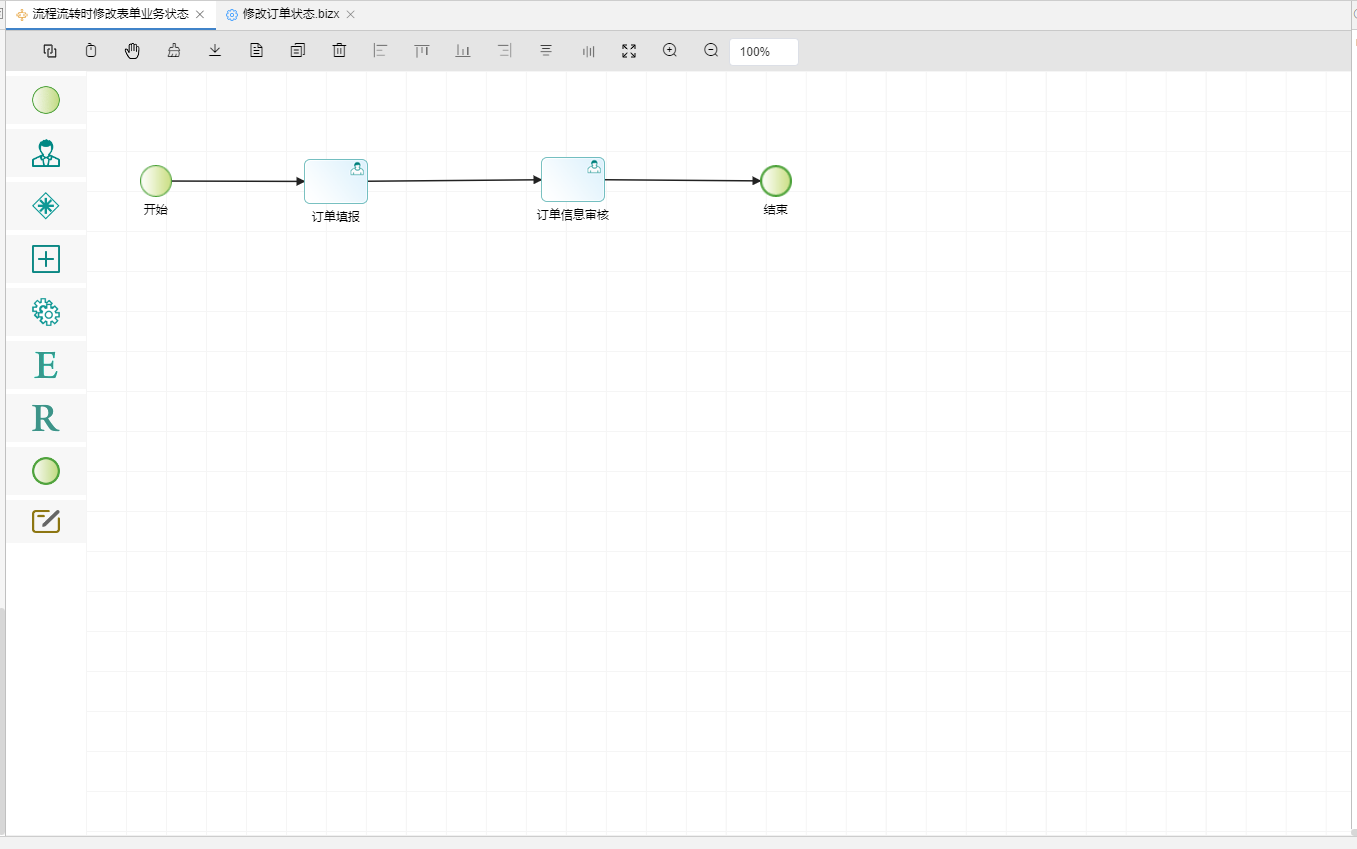
Task: Click the download arrow icon in toolbar
Action: tap(215, 51)
